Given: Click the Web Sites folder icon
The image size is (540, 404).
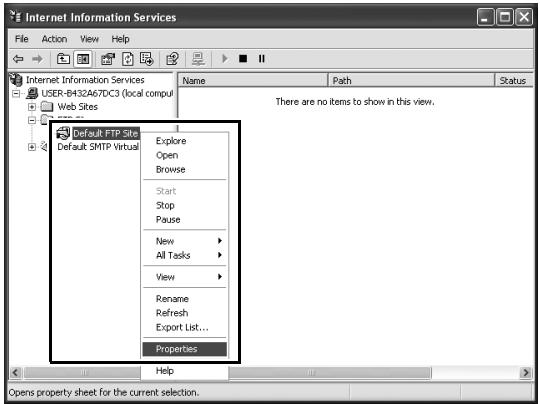Looking at the screenshot, I should point(47,106).
